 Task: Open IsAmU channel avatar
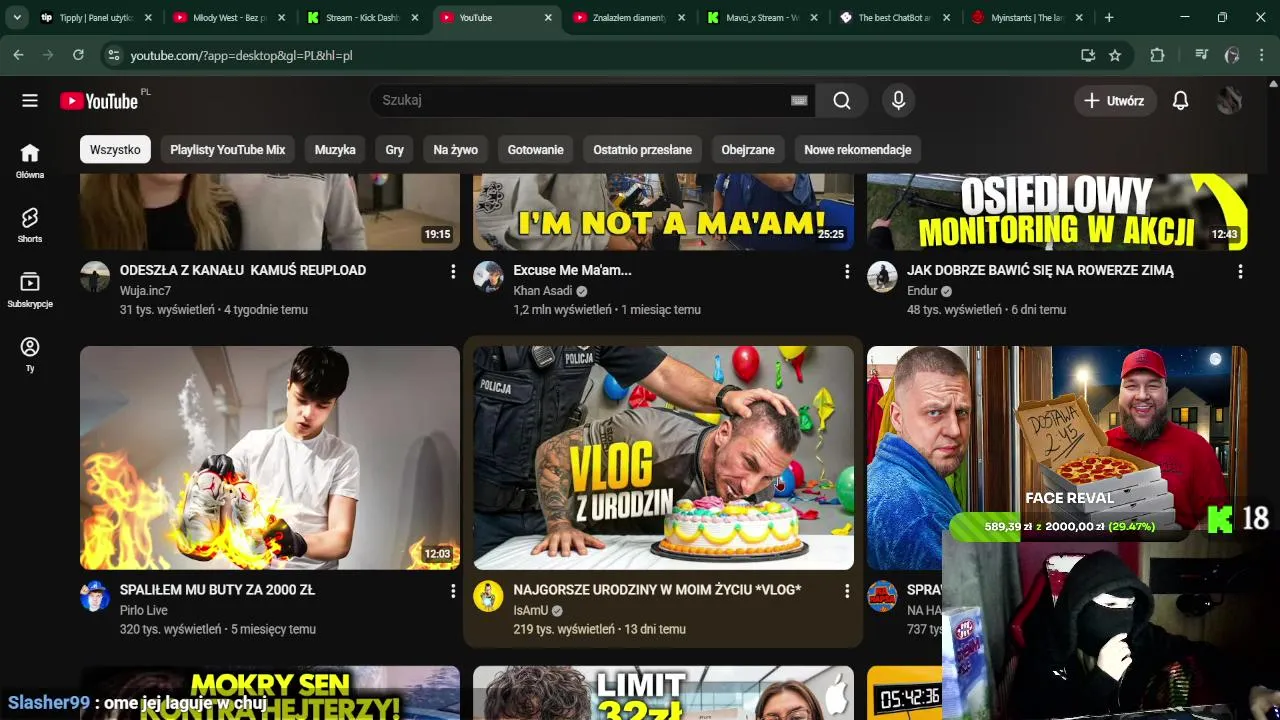pos(488,596)
